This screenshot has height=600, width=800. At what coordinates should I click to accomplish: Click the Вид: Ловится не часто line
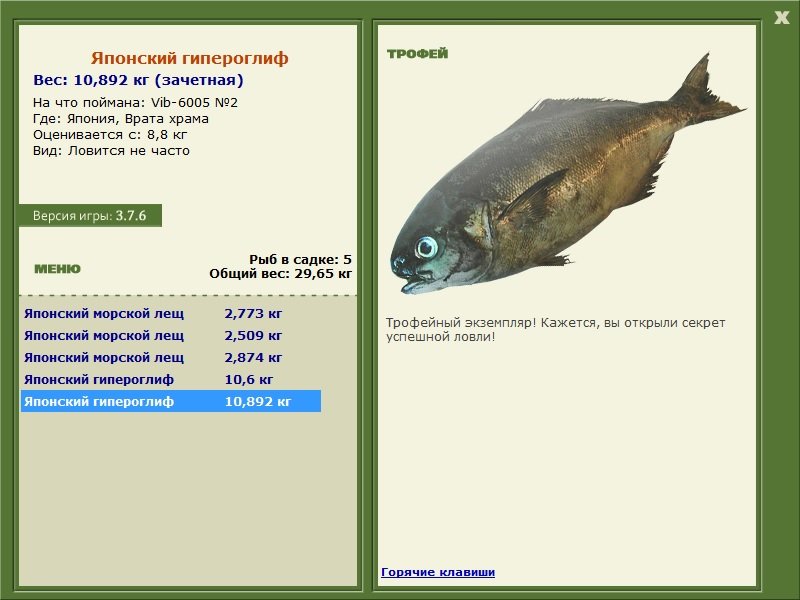point(111,151)
